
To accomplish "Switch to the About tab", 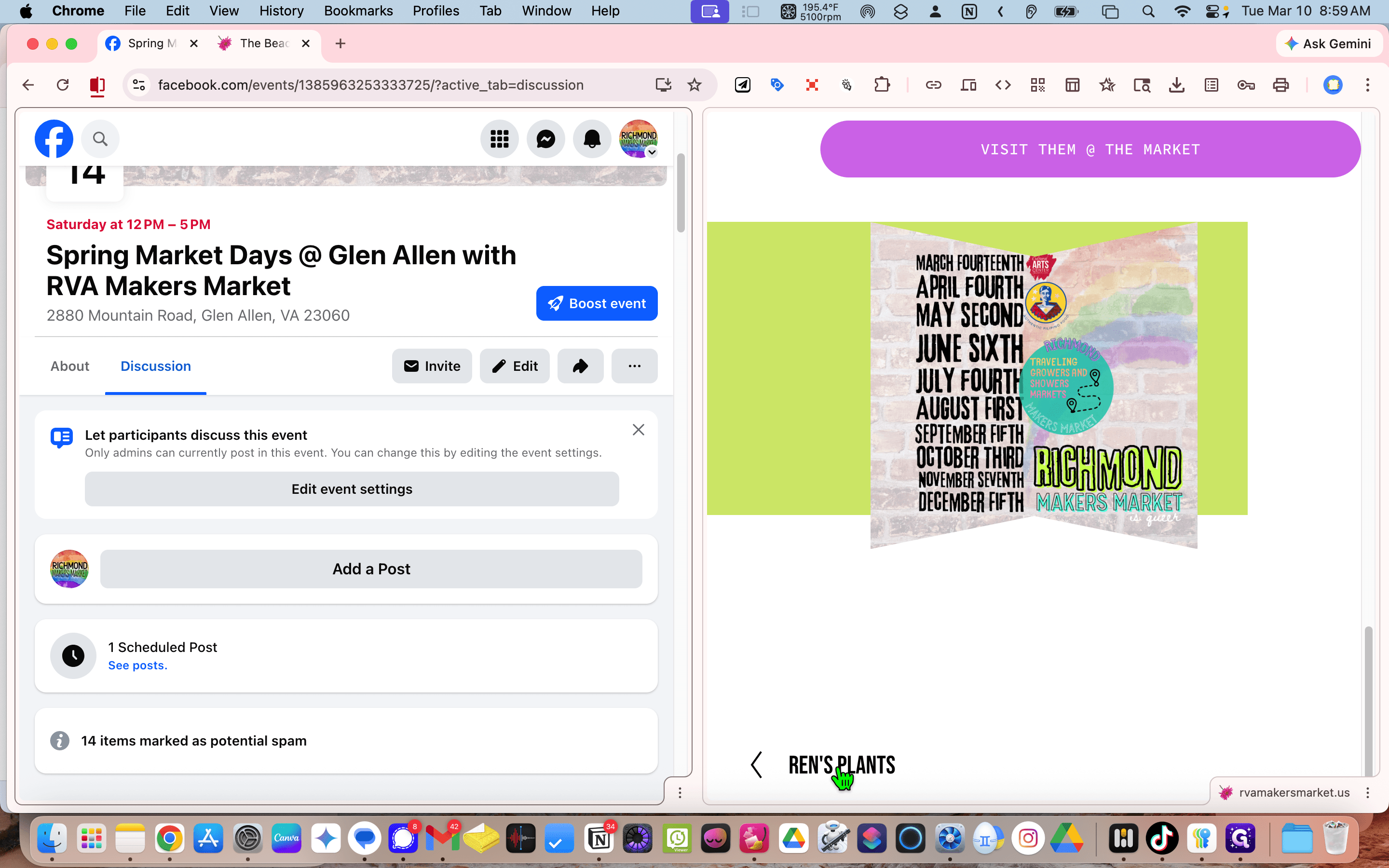I will pos(69,366).
